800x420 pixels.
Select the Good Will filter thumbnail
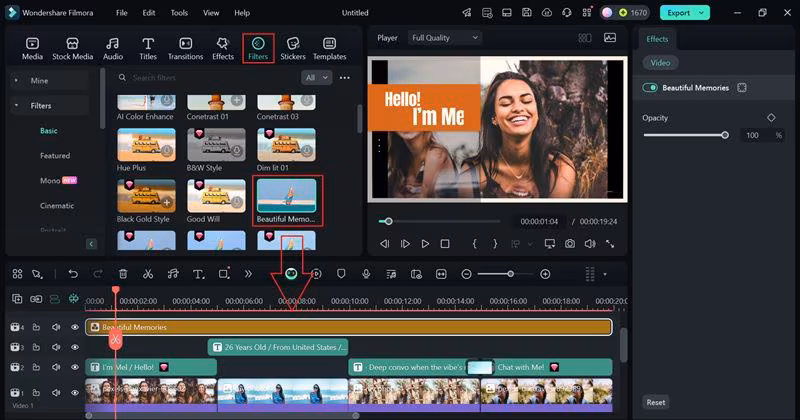[216, 196]
